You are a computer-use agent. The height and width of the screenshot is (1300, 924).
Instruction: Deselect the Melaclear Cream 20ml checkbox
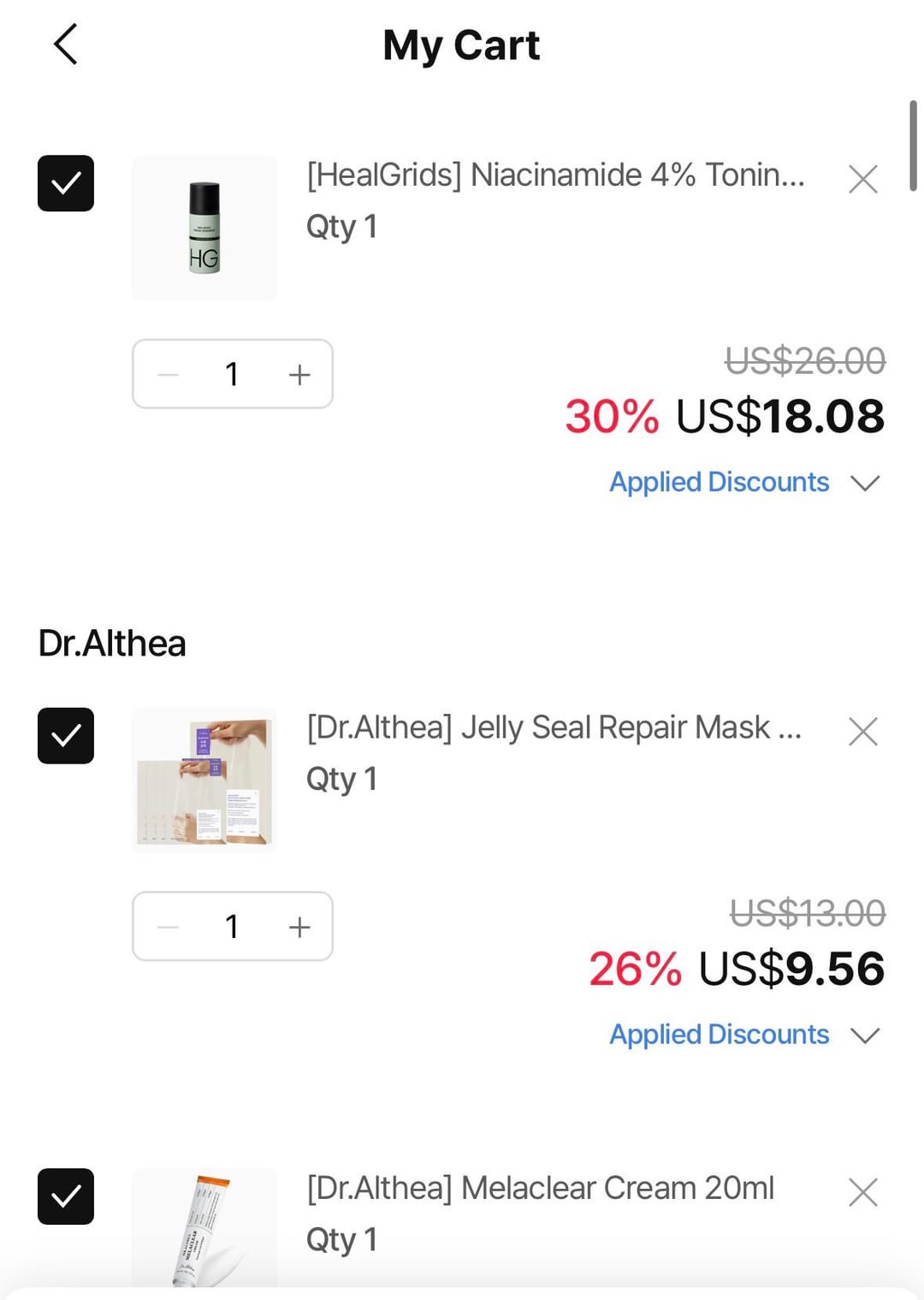pyautogui.click(x=66, y=1196)
